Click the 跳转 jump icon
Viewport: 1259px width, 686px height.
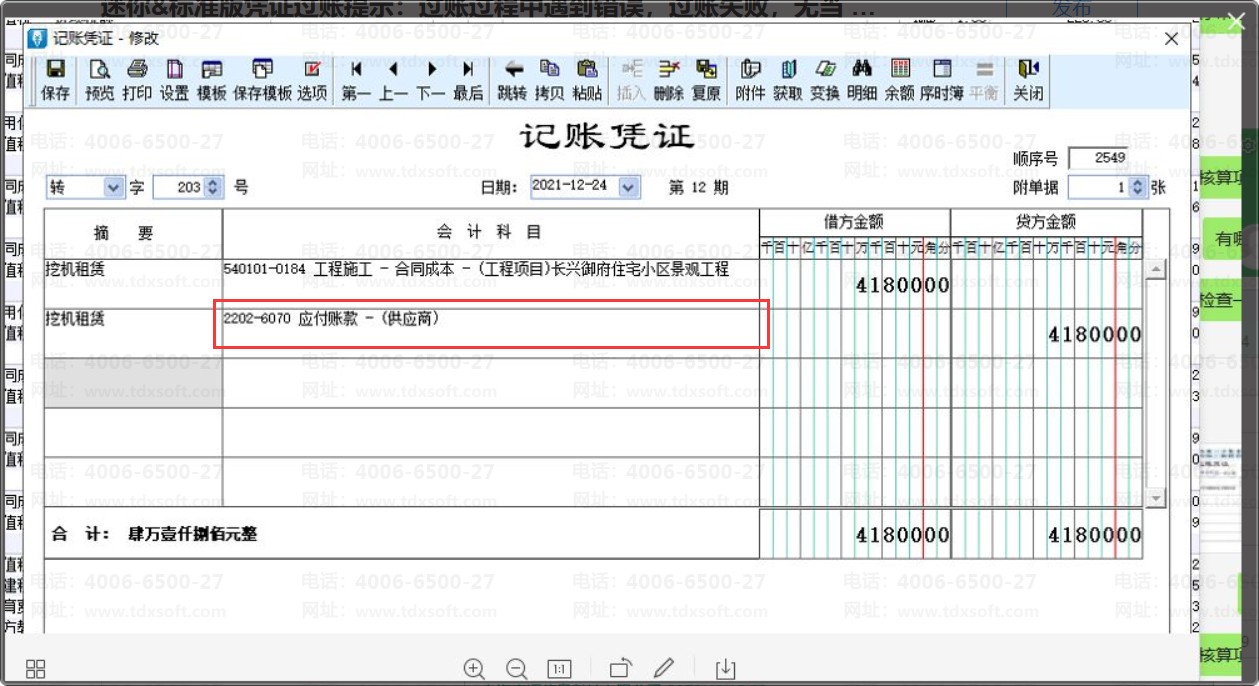pyautogui.click(x=512, y=80)
